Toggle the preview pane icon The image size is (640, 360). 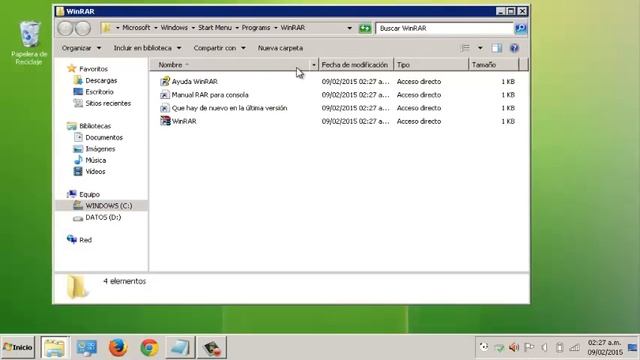pos(497,48)
